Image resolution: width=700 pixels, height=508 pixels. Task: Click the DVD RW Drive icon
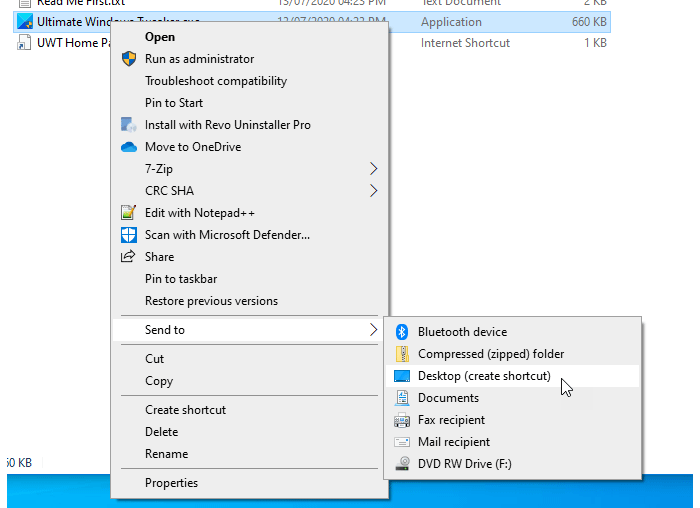click(x=402, y=464)
